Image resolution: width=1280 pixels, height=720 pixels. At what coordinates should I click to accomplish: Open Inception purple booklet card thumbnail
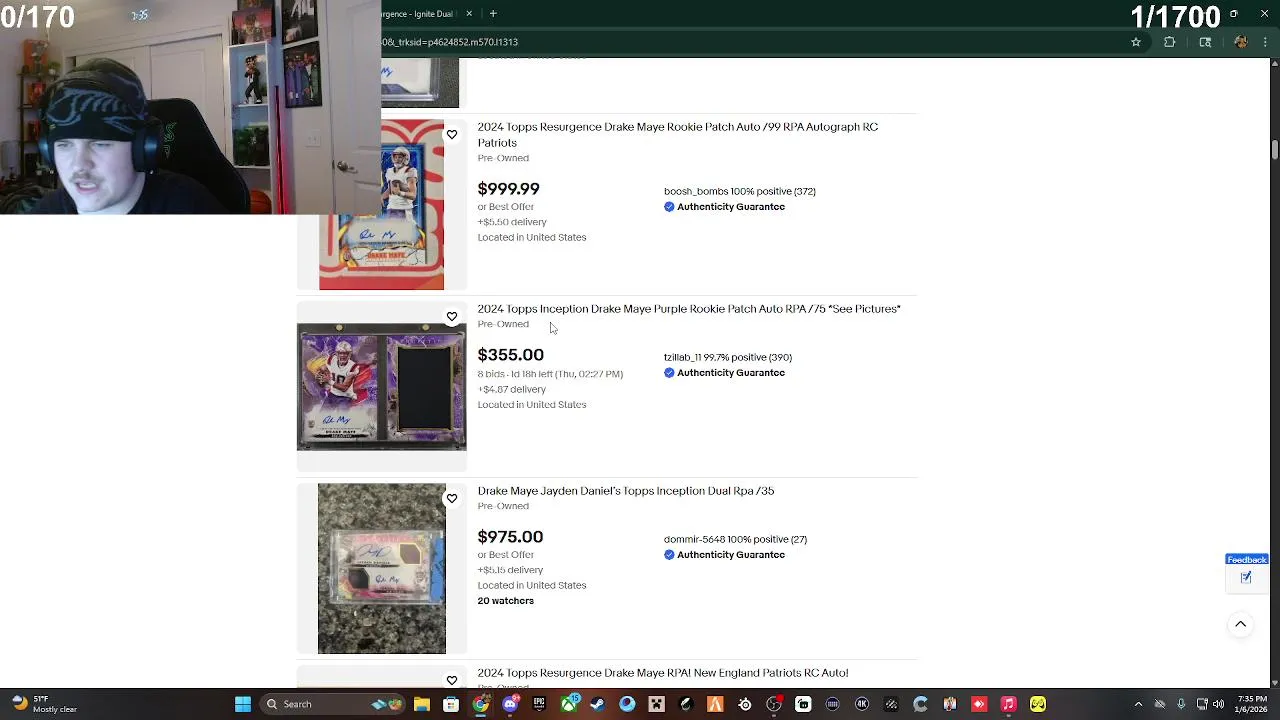tap(381, 387)
